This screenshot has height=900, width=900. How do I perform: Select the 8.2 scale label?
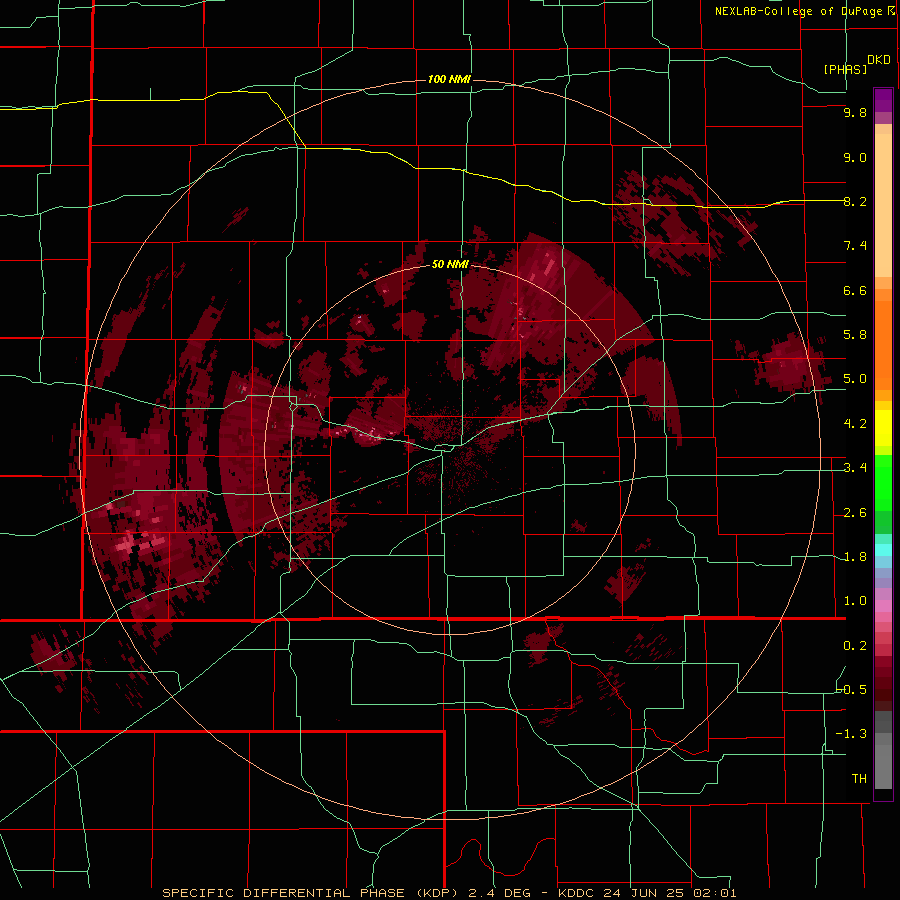click(855, 201)
